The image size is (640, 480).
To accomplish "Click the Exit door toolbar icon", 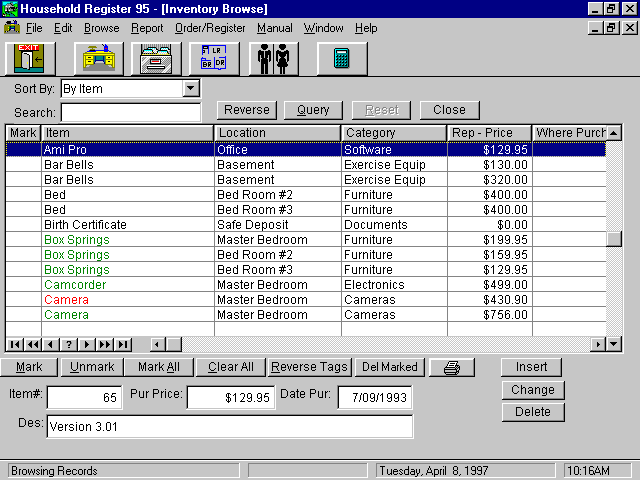I will click(30, 58).
